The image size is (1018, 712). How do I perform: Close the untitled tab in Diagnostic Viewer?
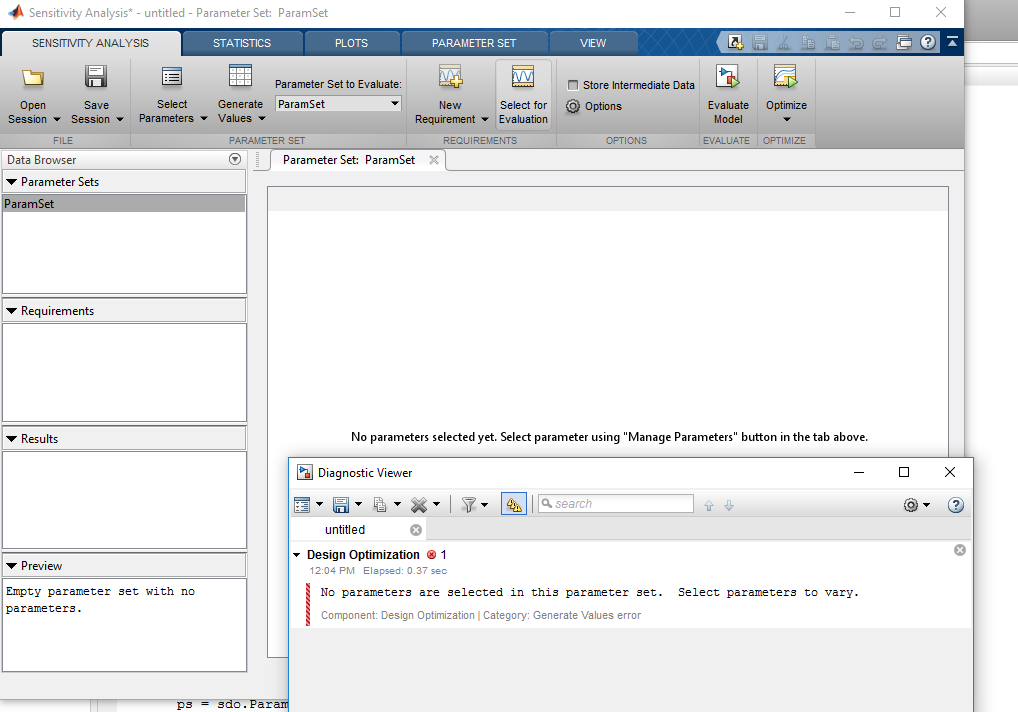(x=416, y=530)
